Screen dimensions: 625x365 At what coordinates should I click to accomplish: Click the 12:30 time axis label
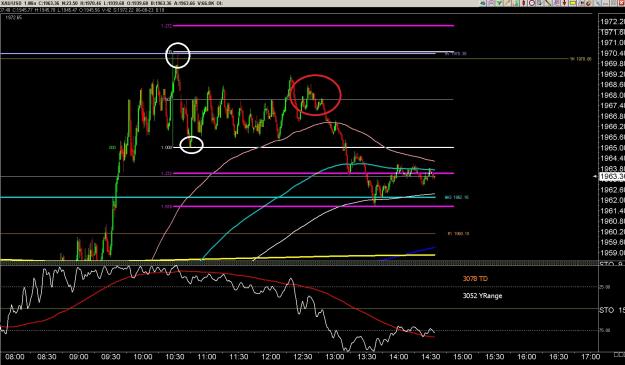tap(303, 357)
